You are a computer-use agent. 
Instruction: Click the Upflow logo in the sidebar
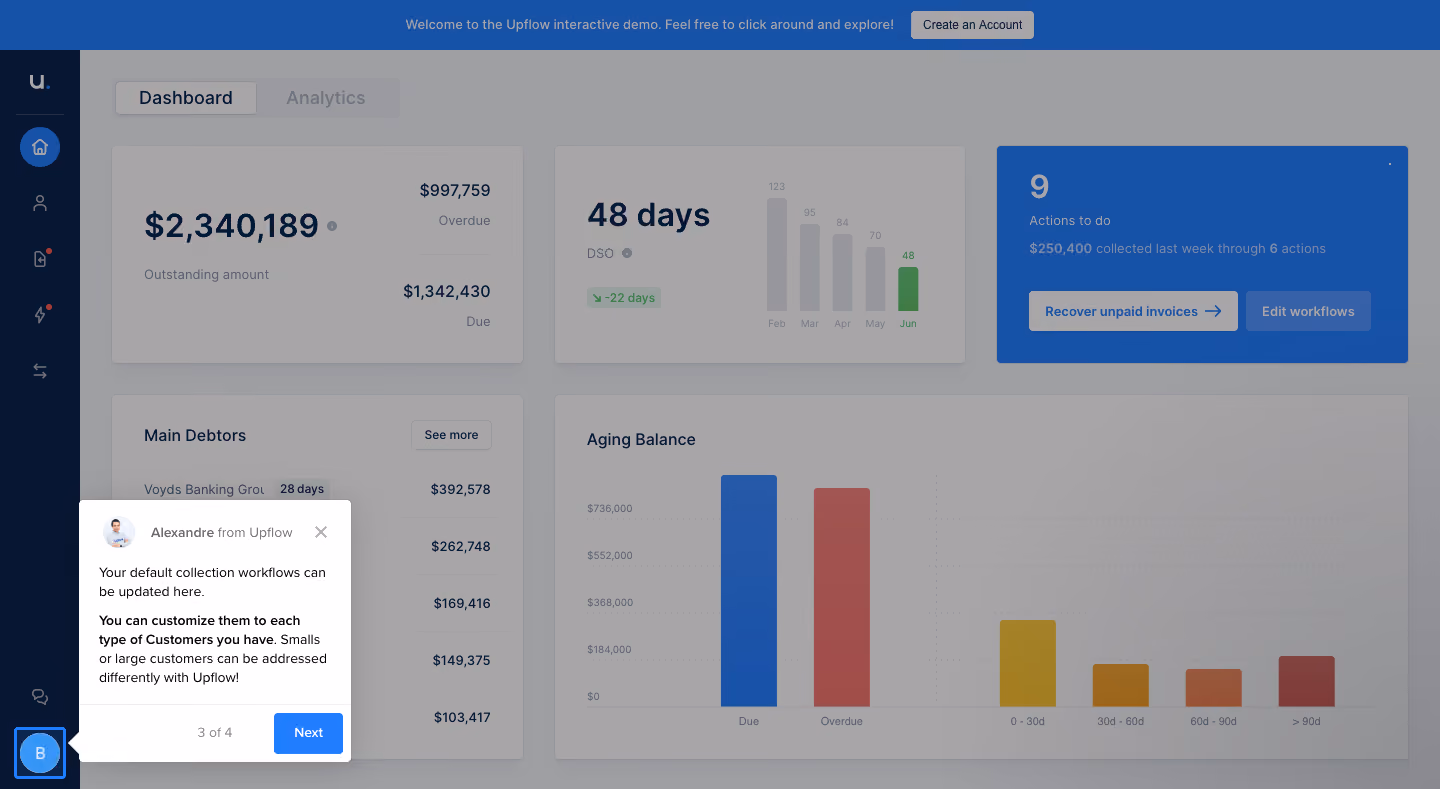[39, 82]
